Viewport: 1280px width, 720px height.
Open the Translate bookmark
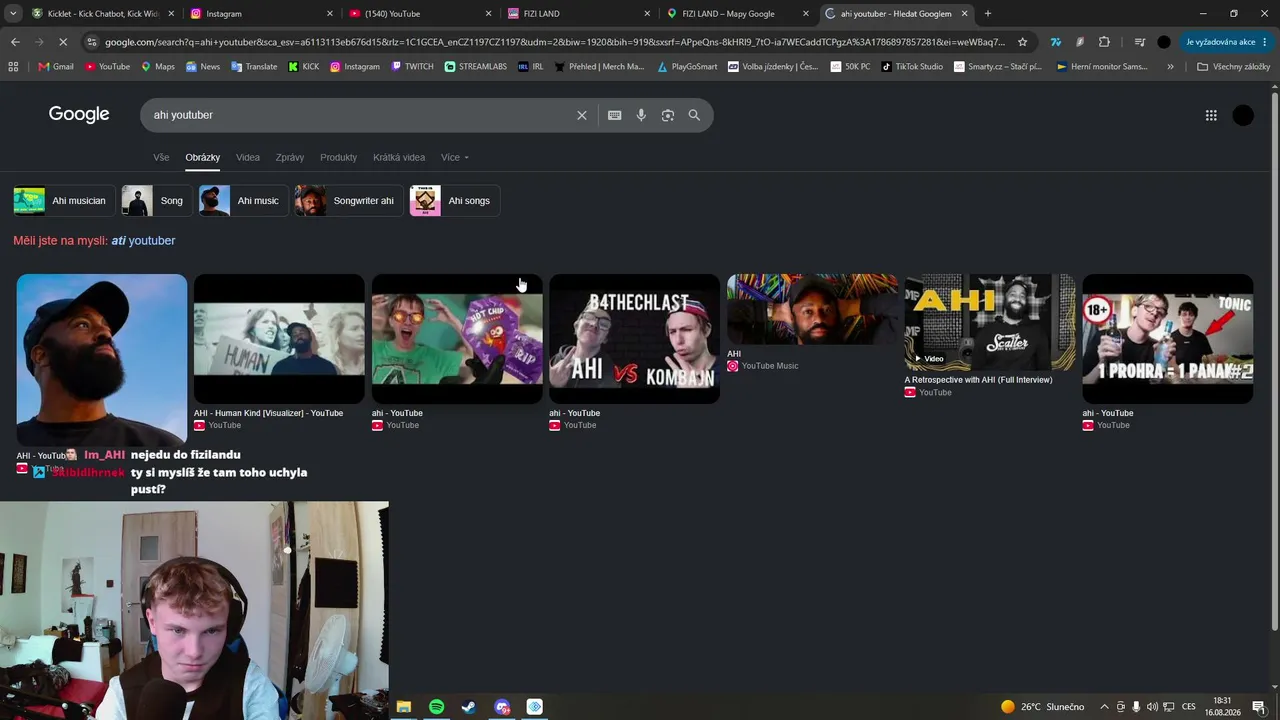pos(256,67)
